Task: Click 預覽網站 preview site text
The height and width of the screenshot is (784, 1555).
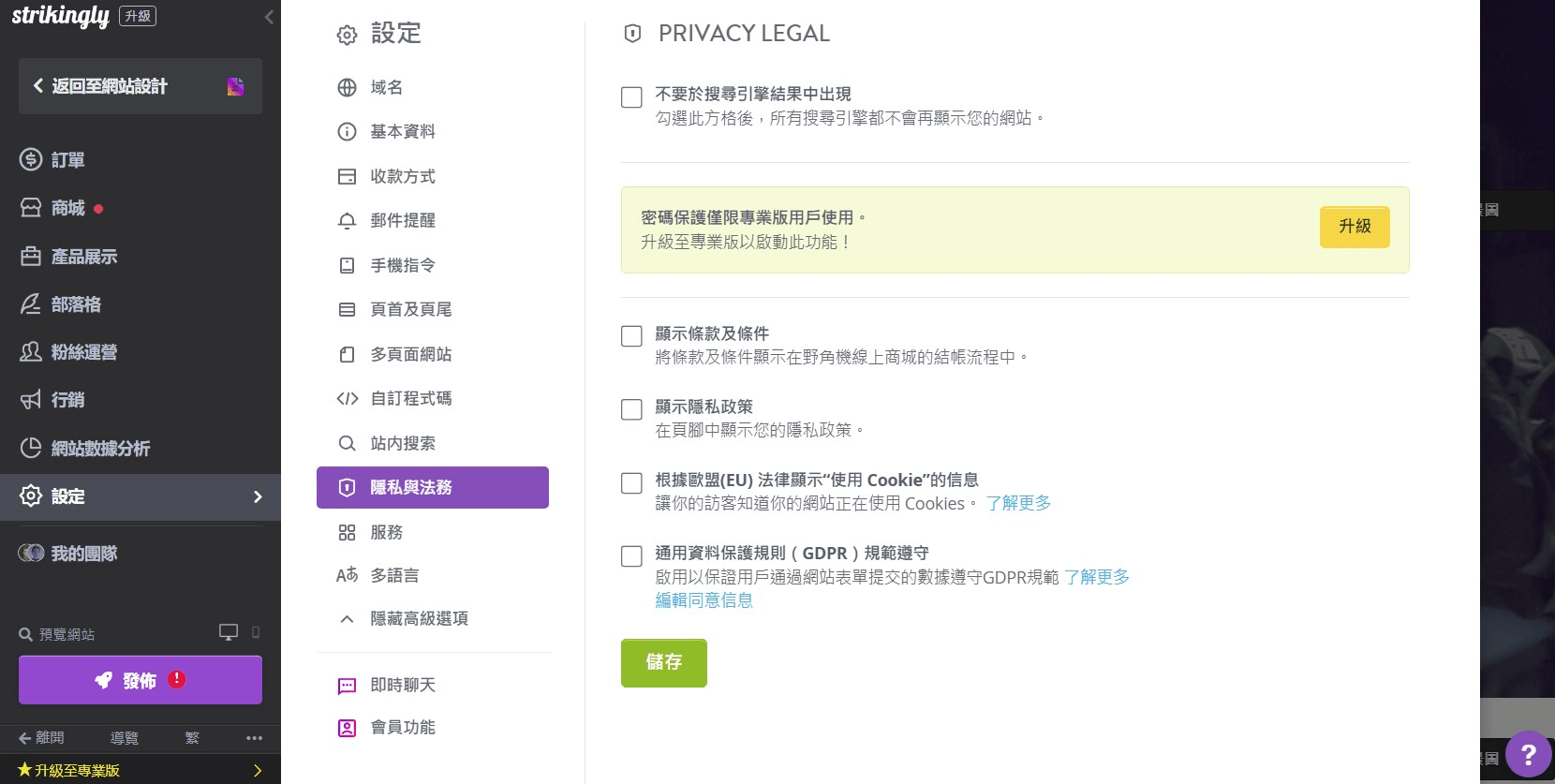Action: point(67,634)
